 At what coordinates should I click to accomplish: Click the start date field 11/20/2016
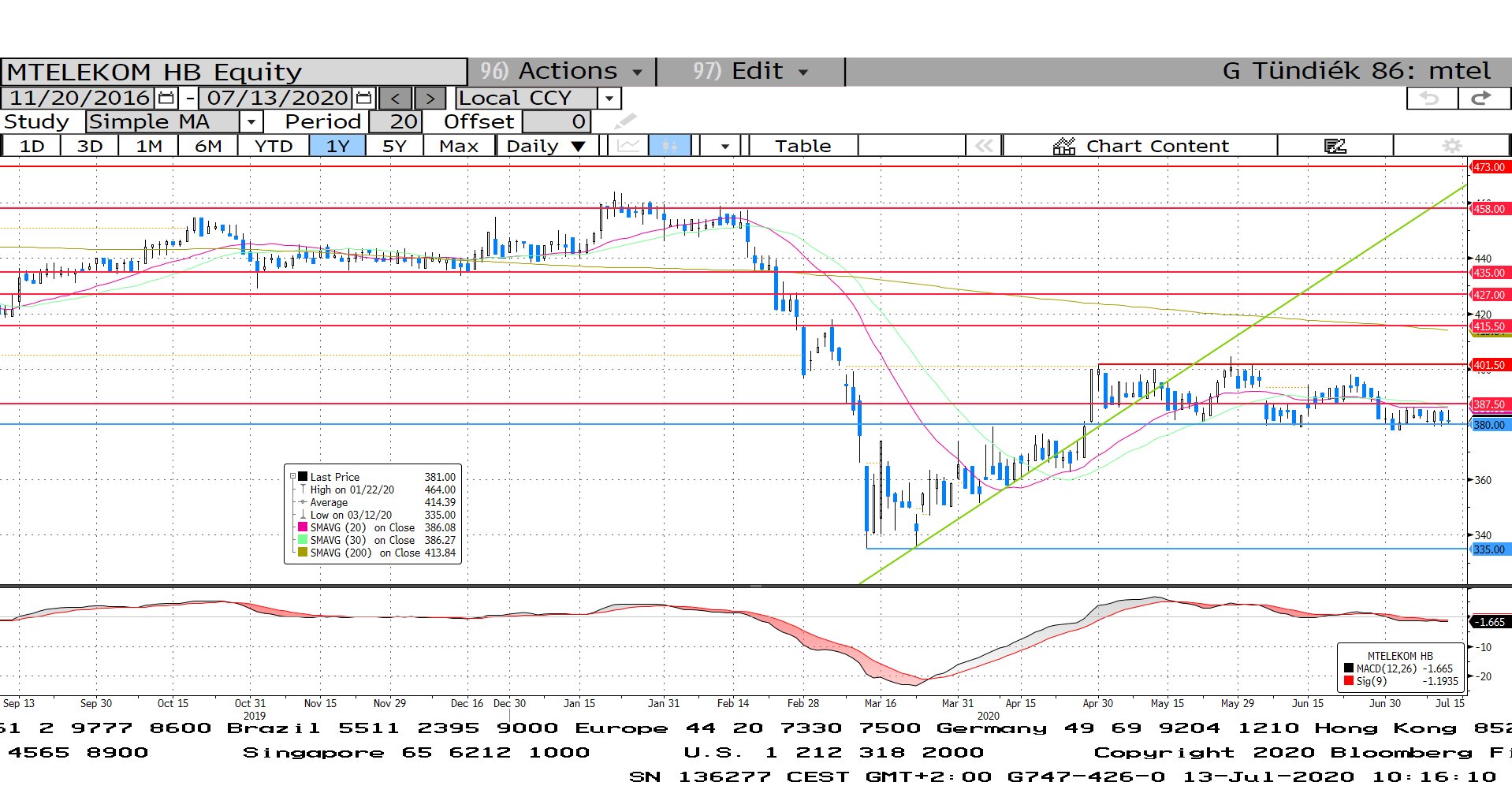click(x=80, y=98)
